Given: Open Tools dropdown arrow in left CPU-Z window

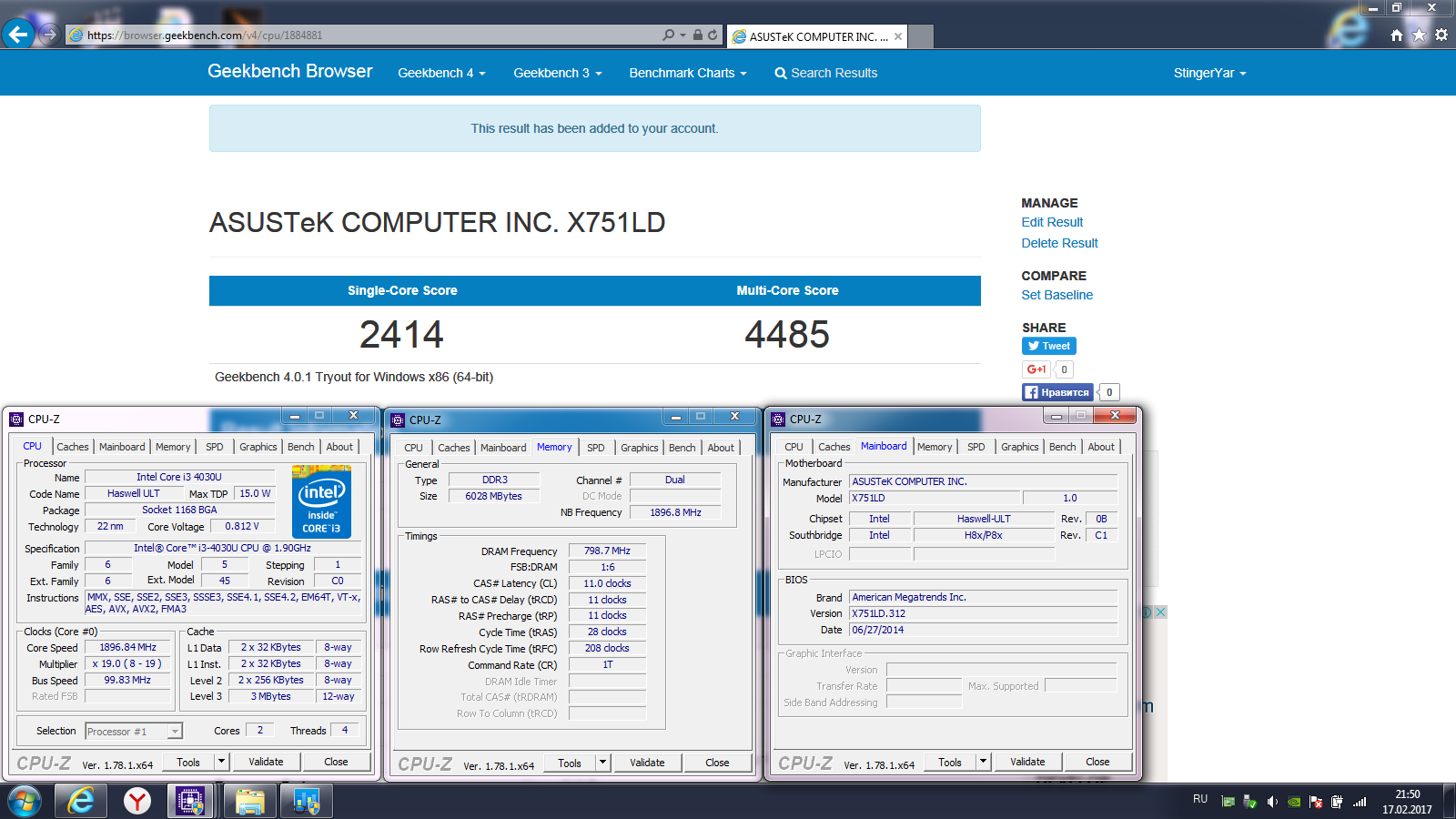Looking at the screenshot, I should click(221, 762).
